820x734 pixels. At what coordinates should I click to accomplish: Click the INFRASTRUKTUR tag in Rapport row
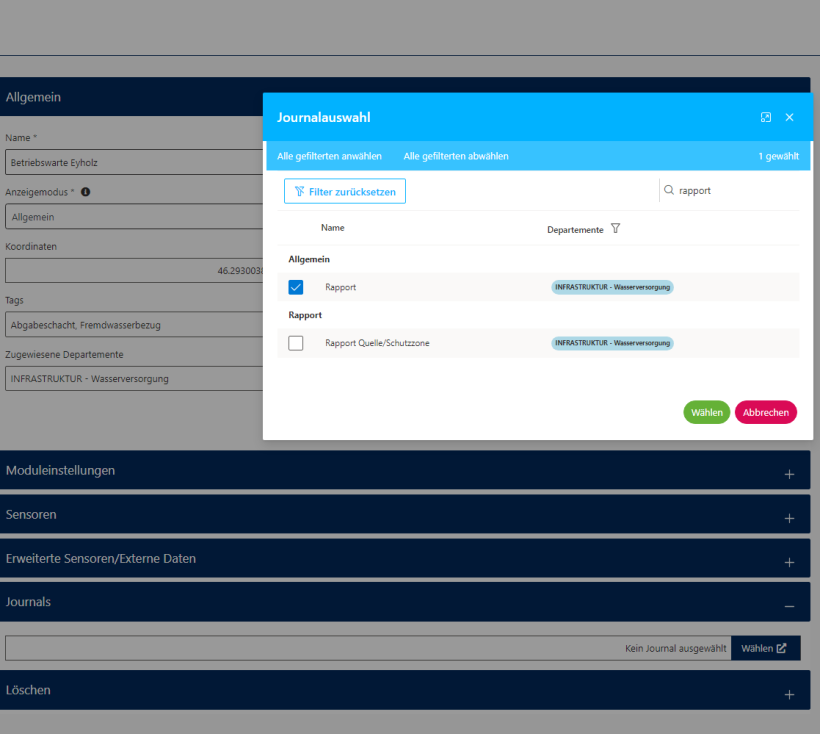tap(612, 287)
